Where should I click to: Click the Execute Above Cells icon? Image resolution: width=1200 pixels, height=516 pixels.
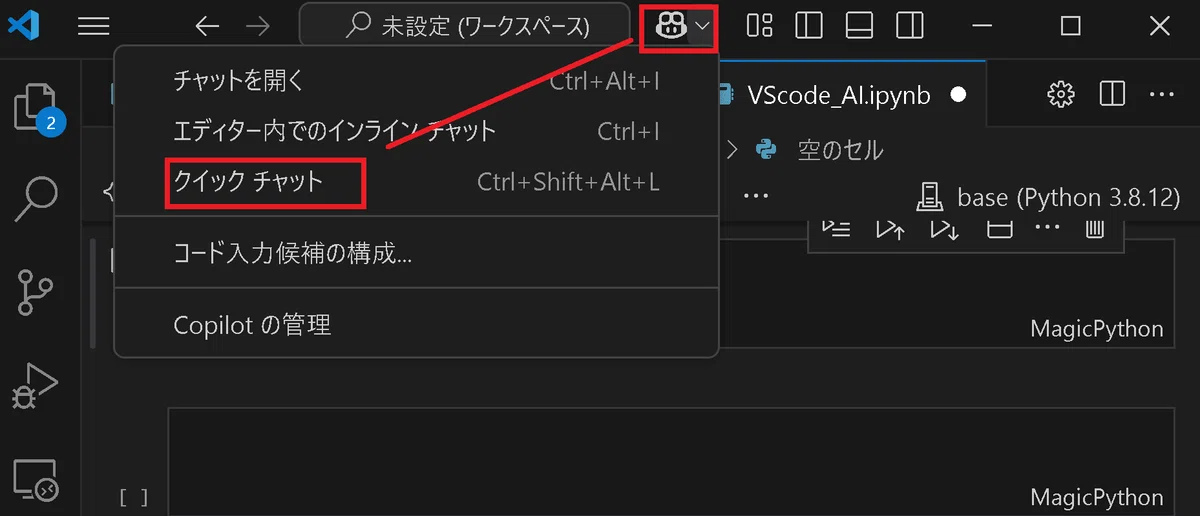pos(890,229)
